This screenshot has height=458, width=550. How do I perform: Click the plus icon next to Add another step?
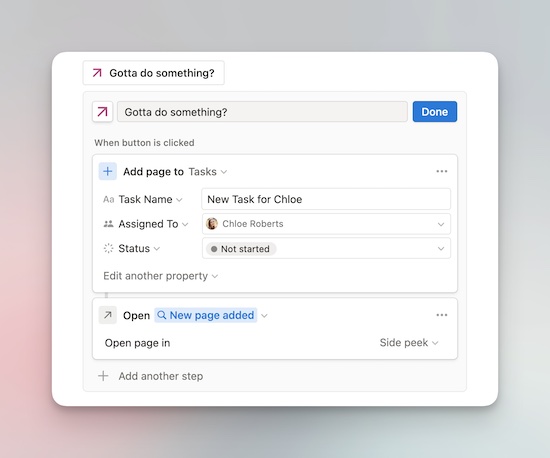[103, 376]
